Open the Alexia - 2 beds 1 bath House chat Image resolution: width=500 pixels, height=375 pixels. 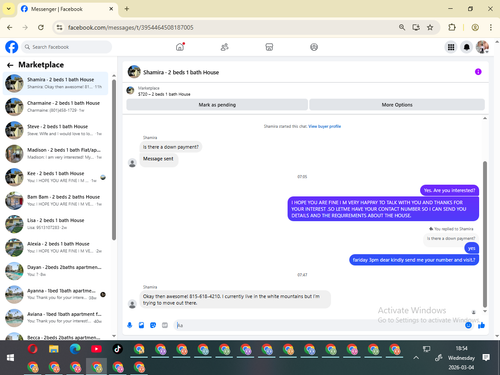click(55, 247)
